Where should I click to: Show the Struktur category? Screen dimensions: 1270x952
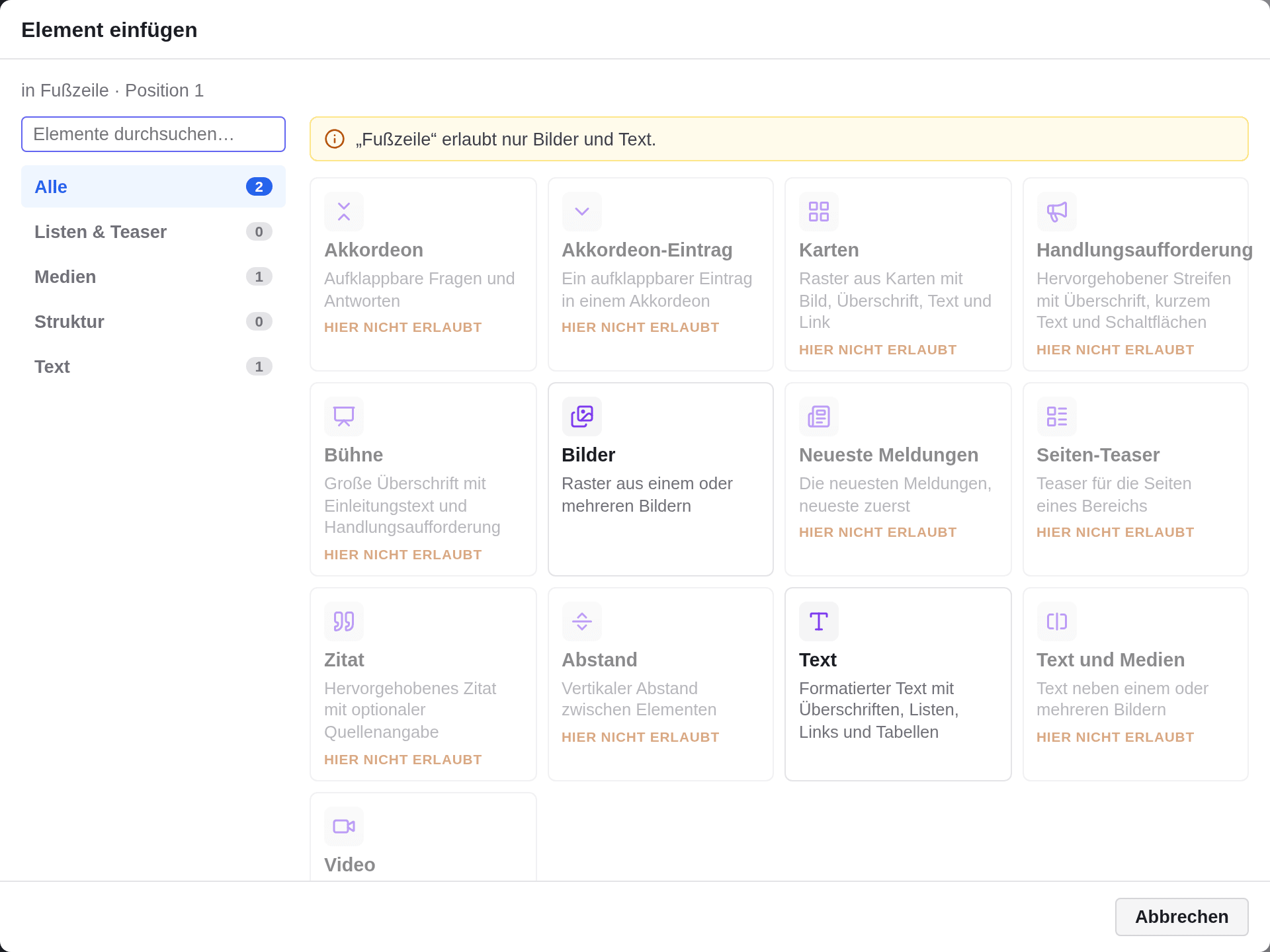(x=153, y=321)
